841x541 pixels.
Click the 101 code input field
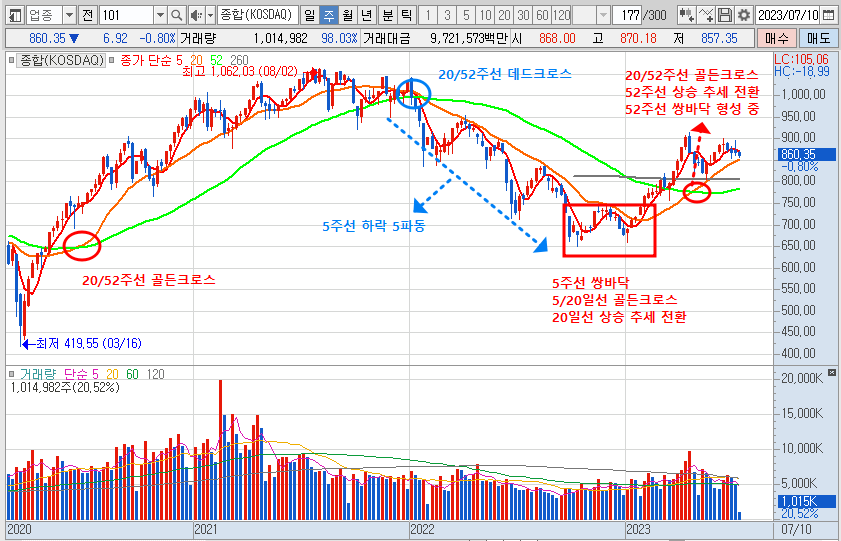tap(127, 15)
